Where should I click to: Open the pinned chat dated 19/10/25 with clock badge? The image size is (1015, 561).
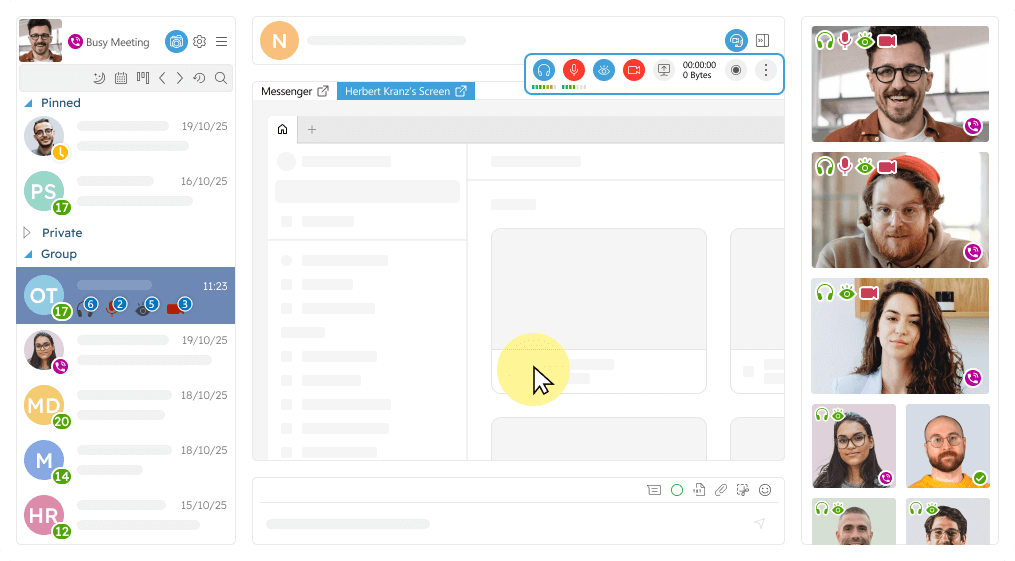pyautogui.click(x=126, y=137)
